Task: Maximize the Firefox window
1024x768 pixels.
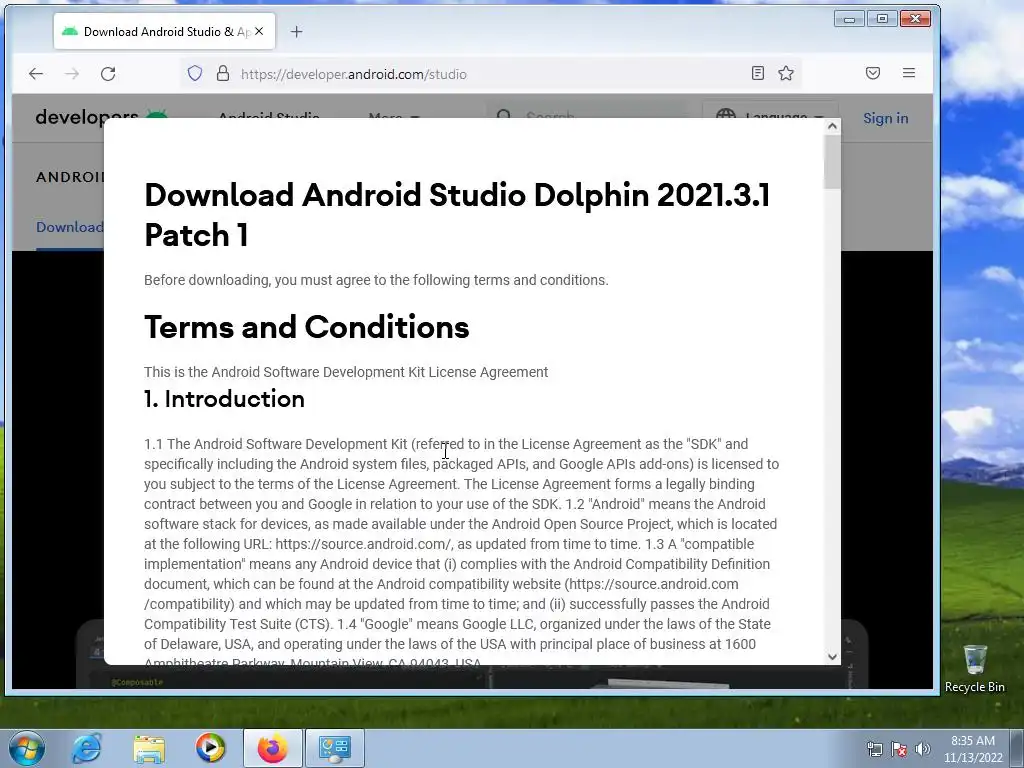Action: coord(882,19)
